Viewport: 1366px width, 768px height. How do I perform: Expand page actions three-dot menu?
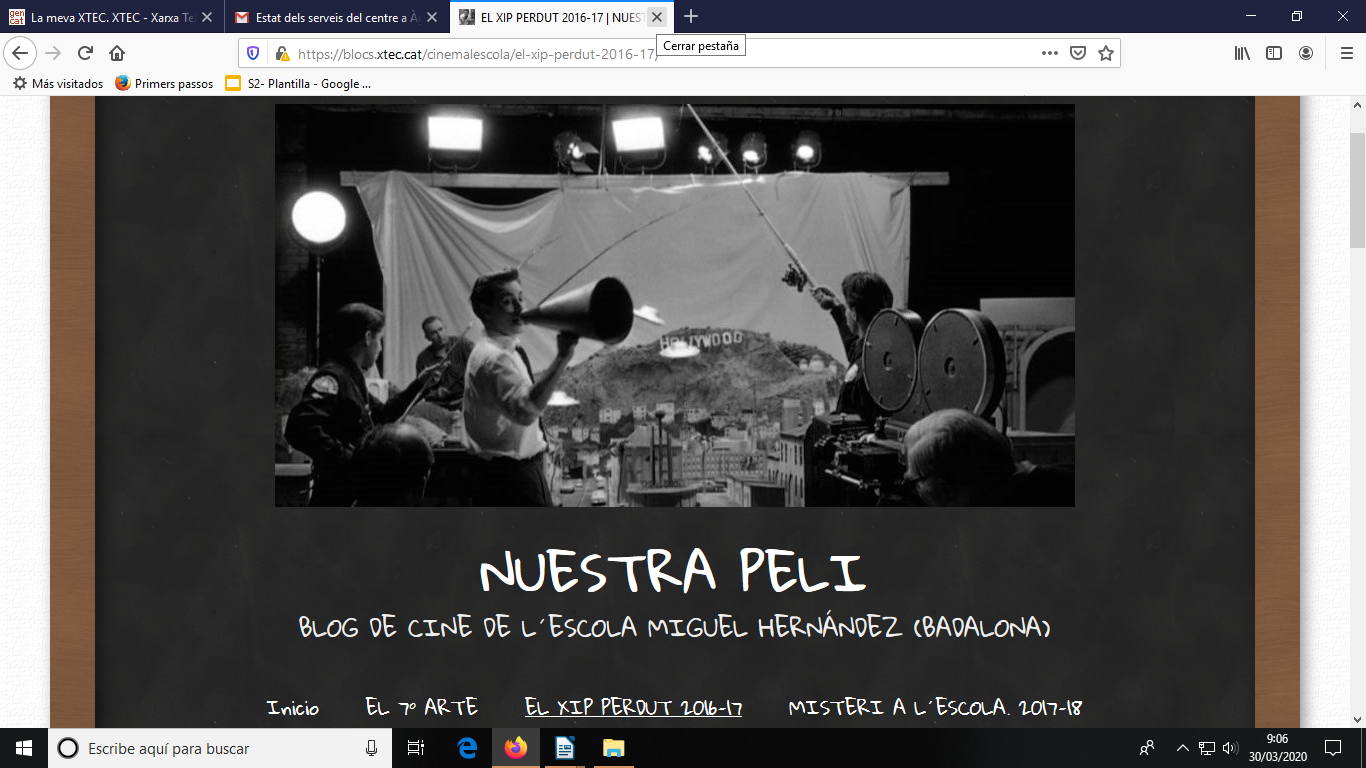pos(1049,54)
